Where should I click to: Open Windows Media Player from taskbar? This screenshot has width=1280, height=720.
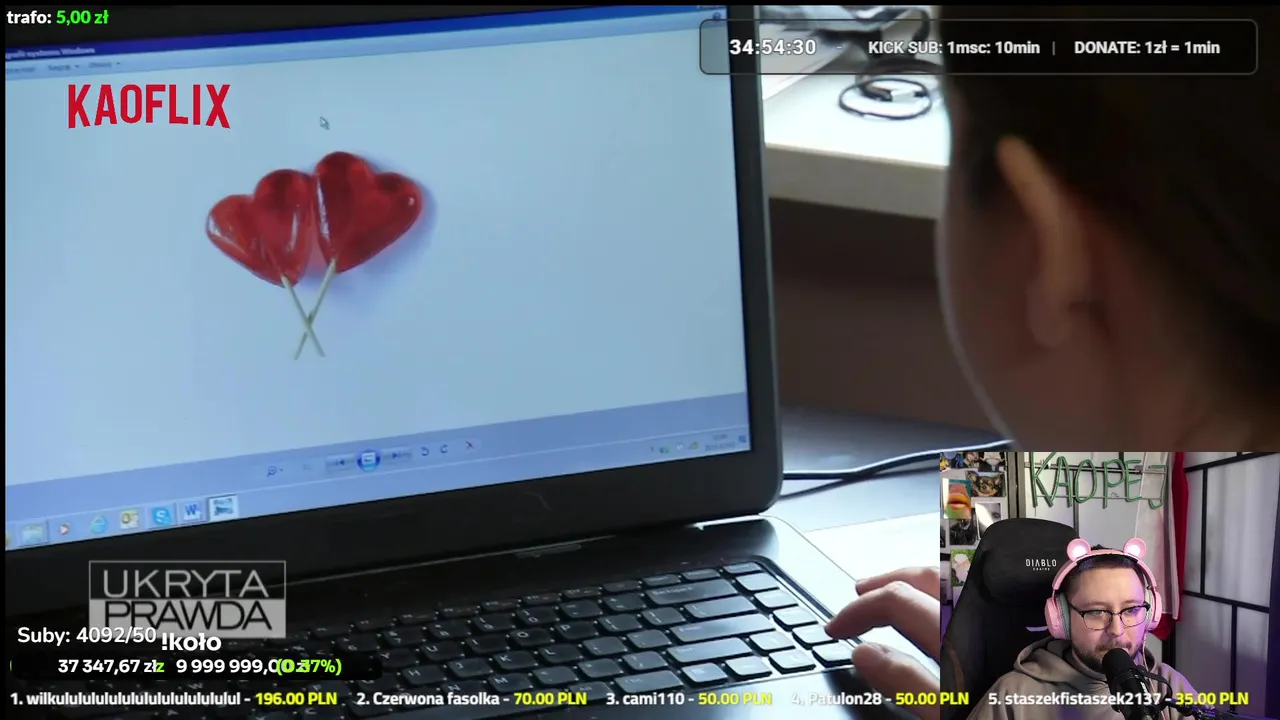click(65, 530)
